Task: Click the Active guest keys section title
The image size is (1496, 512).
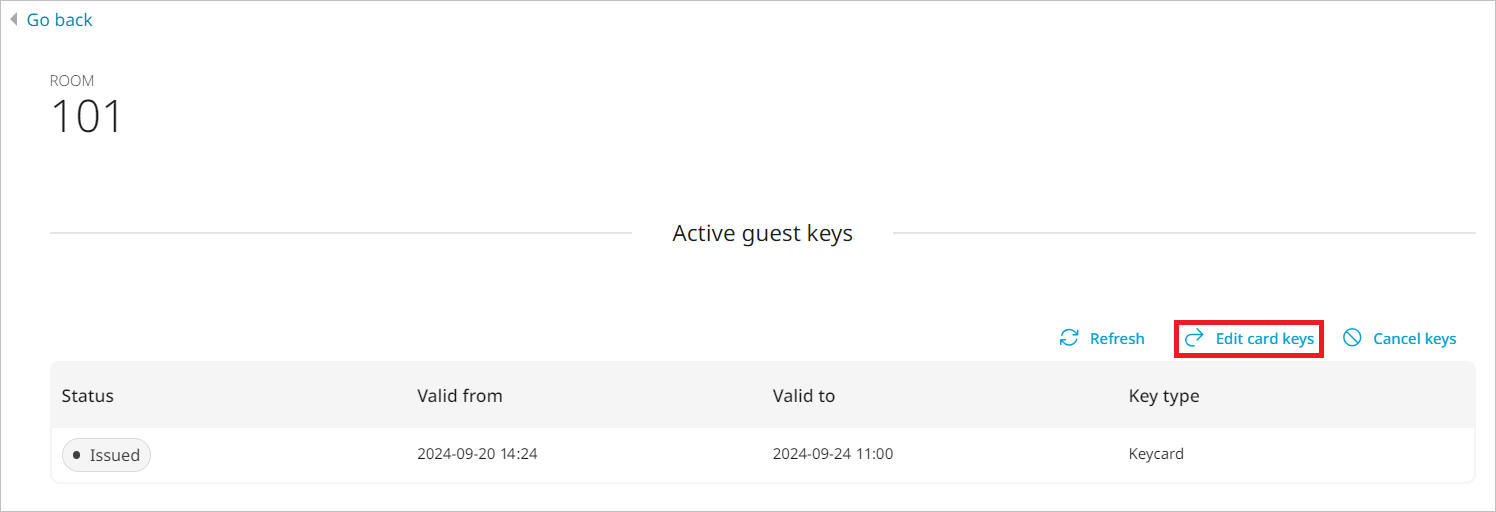Action: pyautogui.click(x=762, y=234)
